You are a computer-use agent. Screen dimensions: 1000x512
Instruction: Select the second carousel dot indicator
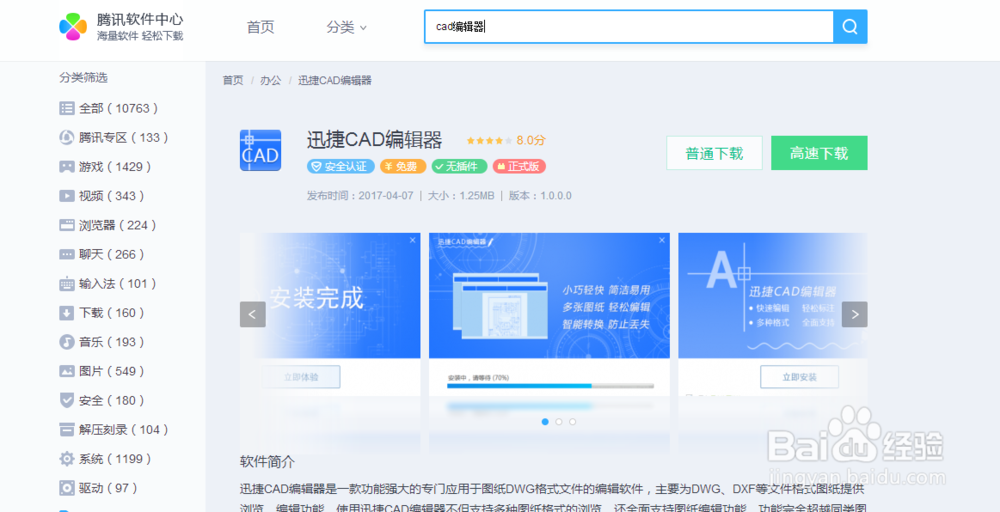point(559,421)
